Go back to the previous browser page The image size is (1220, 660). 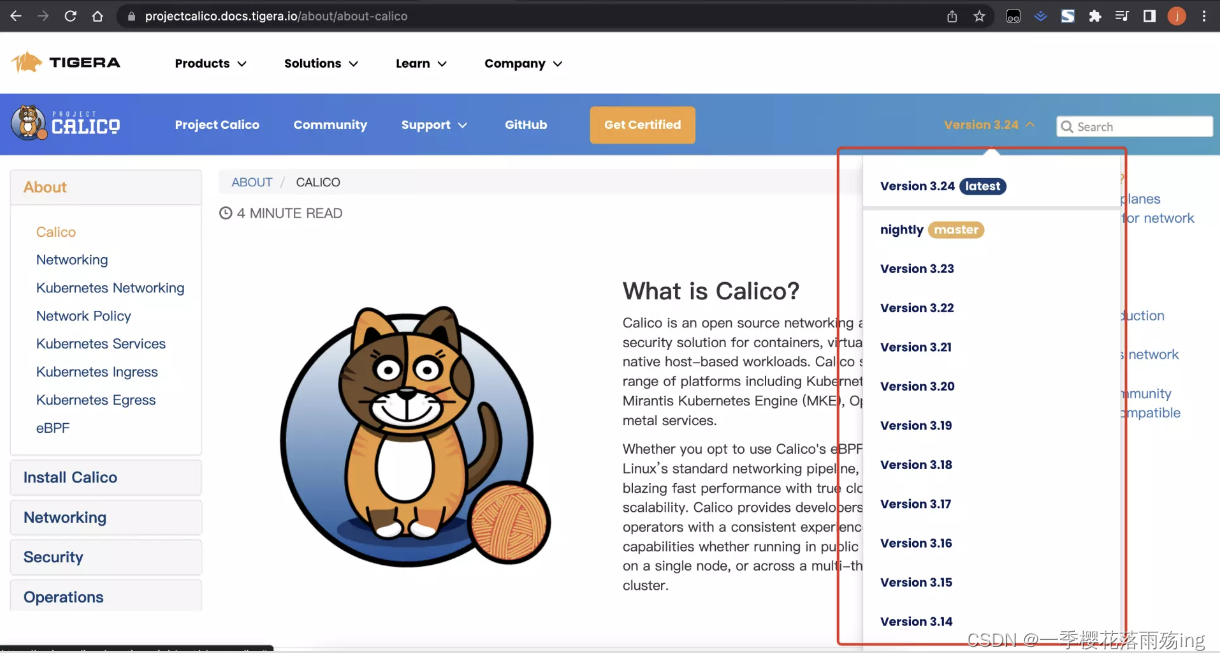tap(15, 16)
